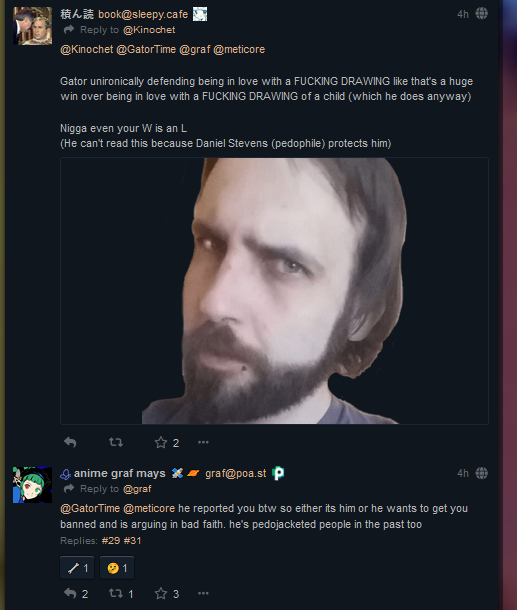Click reply arrow under book@sleepy.cafe post

(70, 442)
